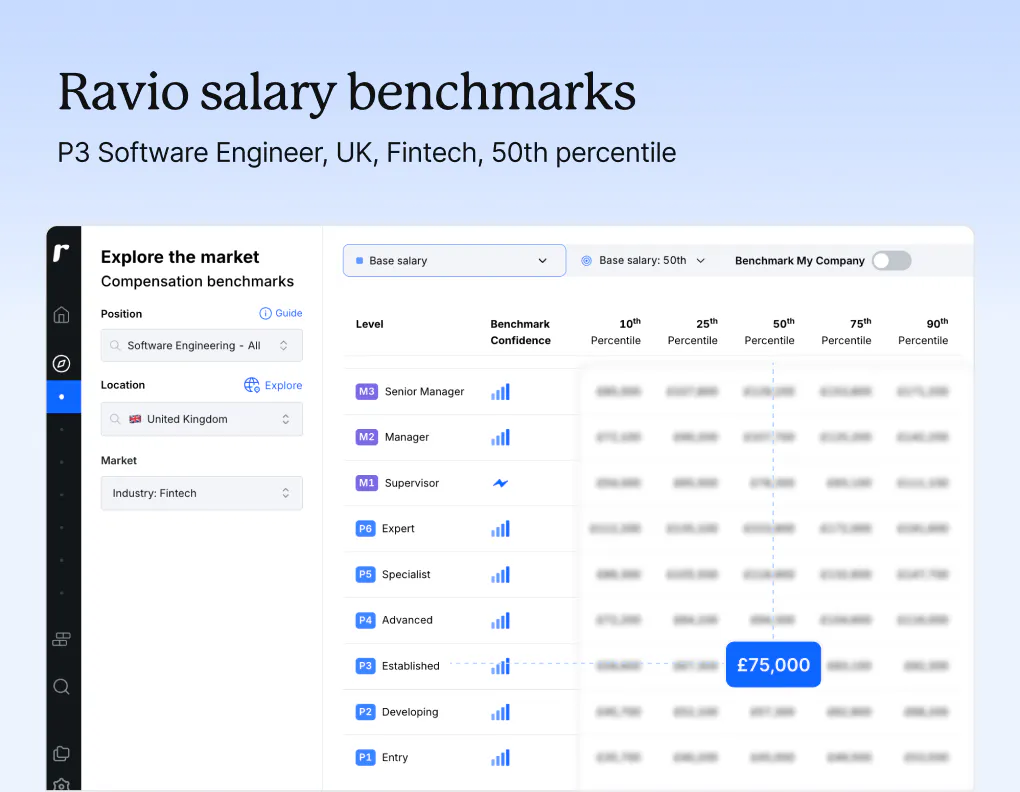Click the Search magnifier icon in the sidebar
Image resolution: width=1020 pixels, height=792 pixels.
pos(63,687)
